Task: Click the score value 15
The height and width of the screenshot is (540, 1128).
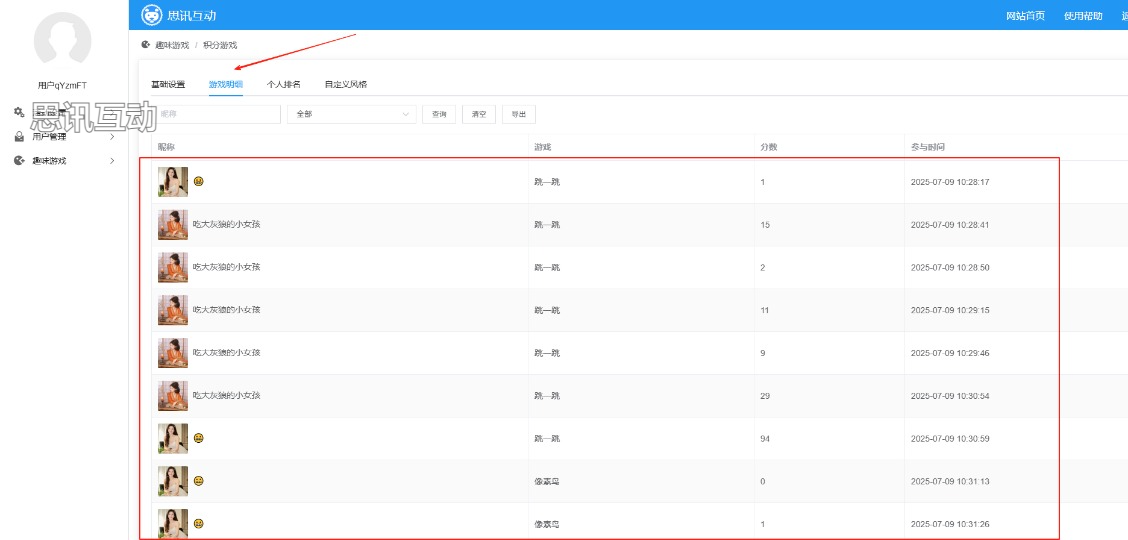Action: click(765, 225)
